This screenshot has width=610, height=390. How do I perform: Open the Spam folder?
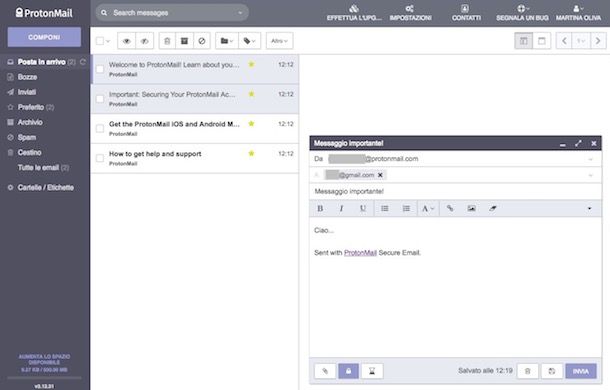(27, 137)
